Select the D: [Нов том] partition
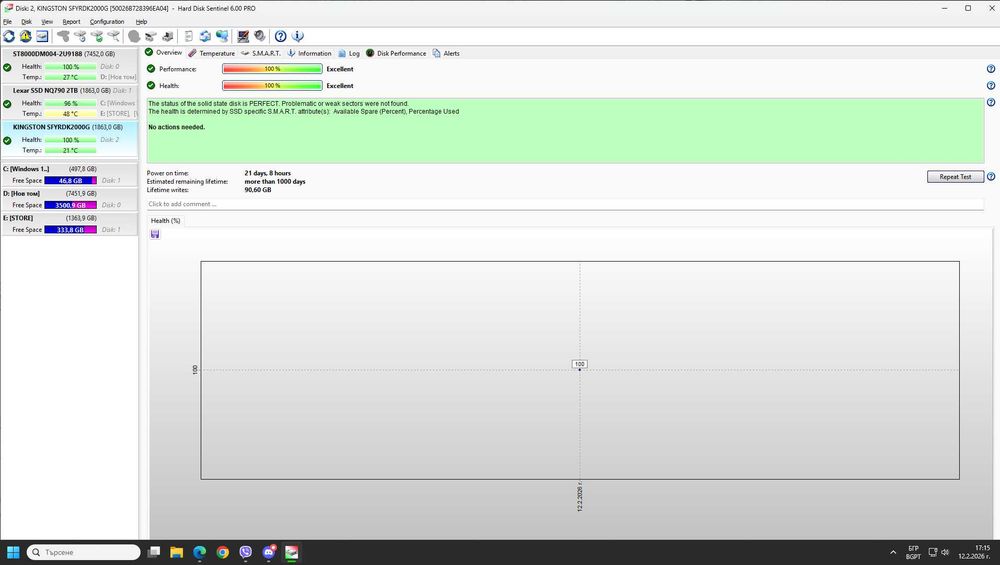Screen dimensions: 1000x565 [70, 199]
